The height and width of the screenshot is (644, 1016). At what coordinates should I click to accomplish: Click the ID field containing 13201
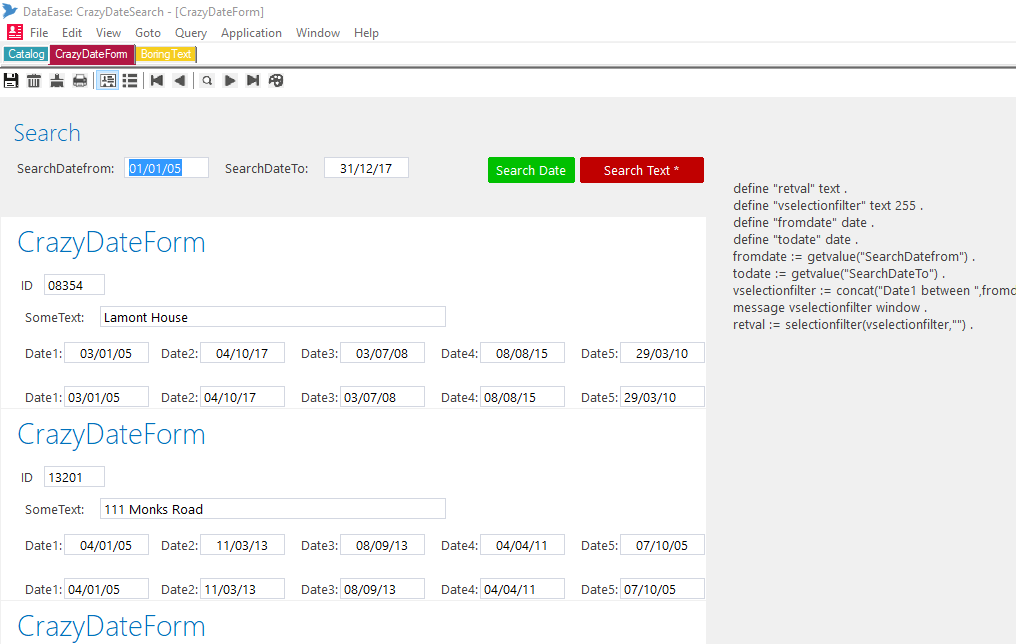click(x=74, y=477)
